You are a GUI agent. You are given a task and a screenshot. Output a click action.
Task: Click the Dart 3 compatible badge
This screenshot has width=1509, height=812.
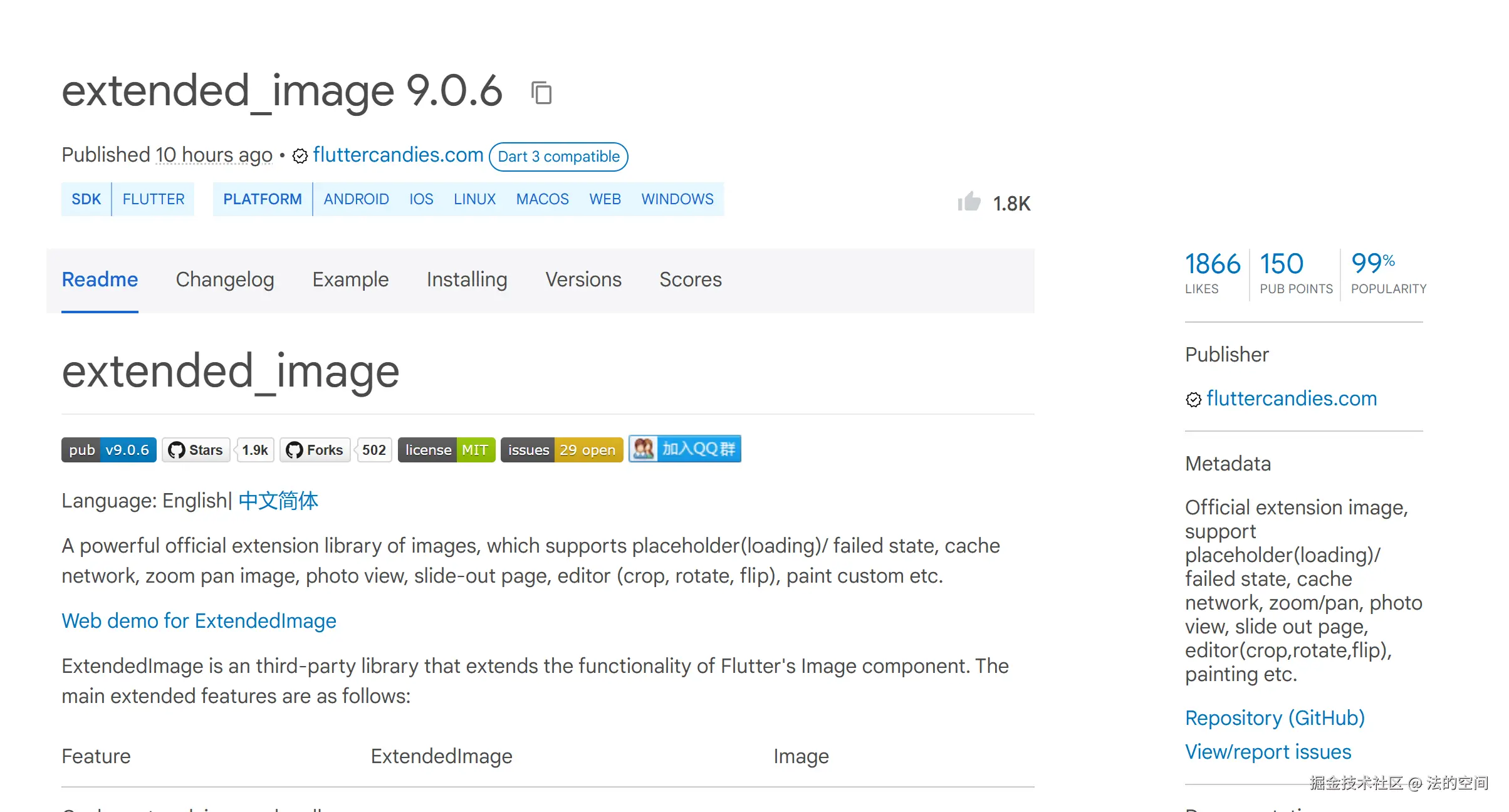[558, 157]
